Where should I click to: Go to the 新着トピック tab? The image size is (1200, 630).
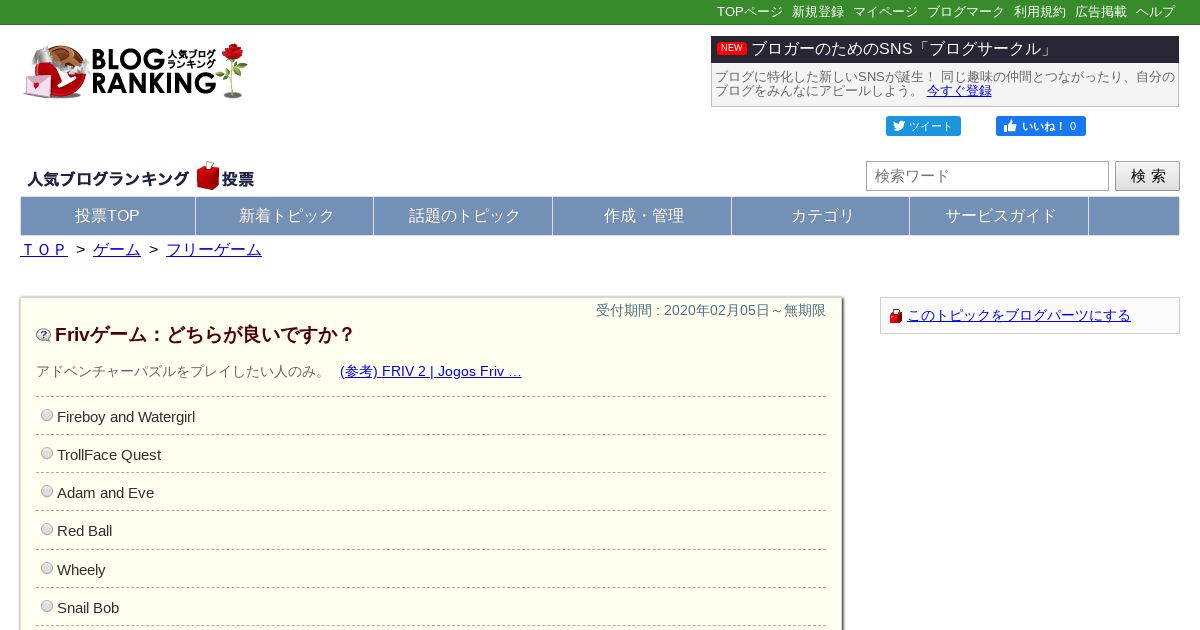click(x=286, y=216)
